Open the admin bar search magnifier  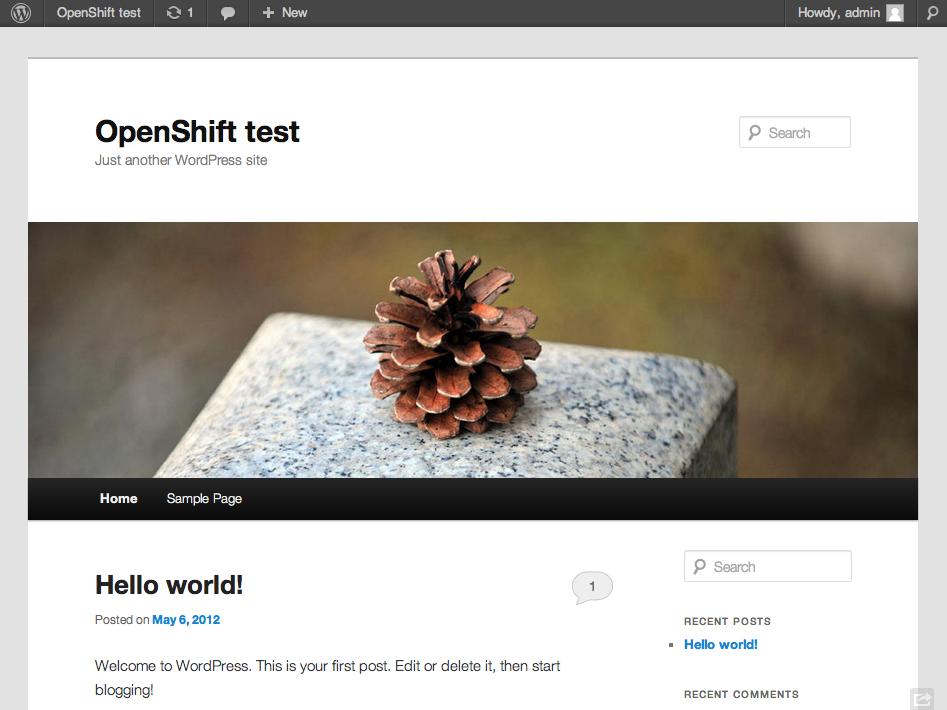point(933,13)
